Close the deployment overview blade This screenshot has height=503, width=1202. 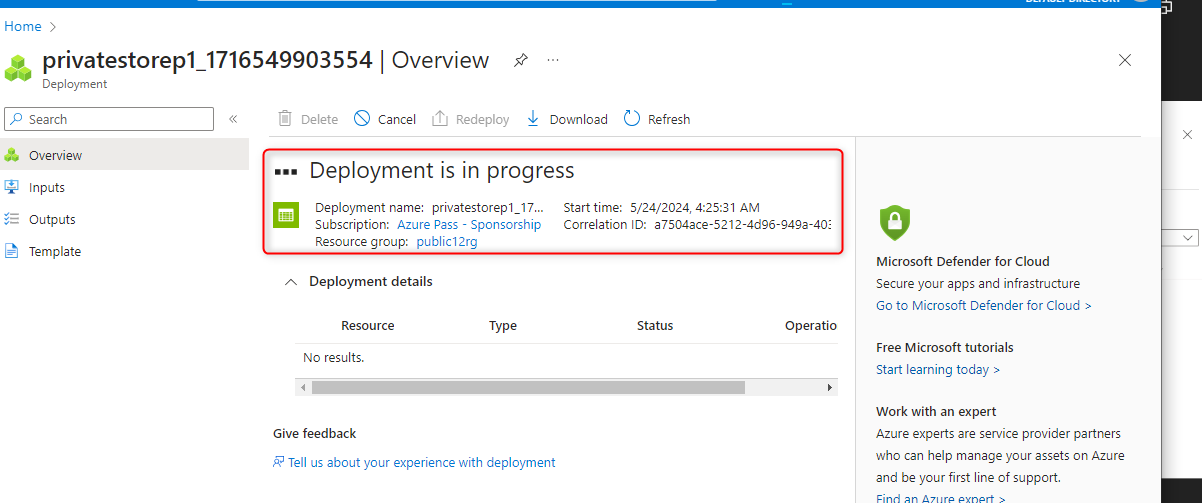coord(1125,60)
